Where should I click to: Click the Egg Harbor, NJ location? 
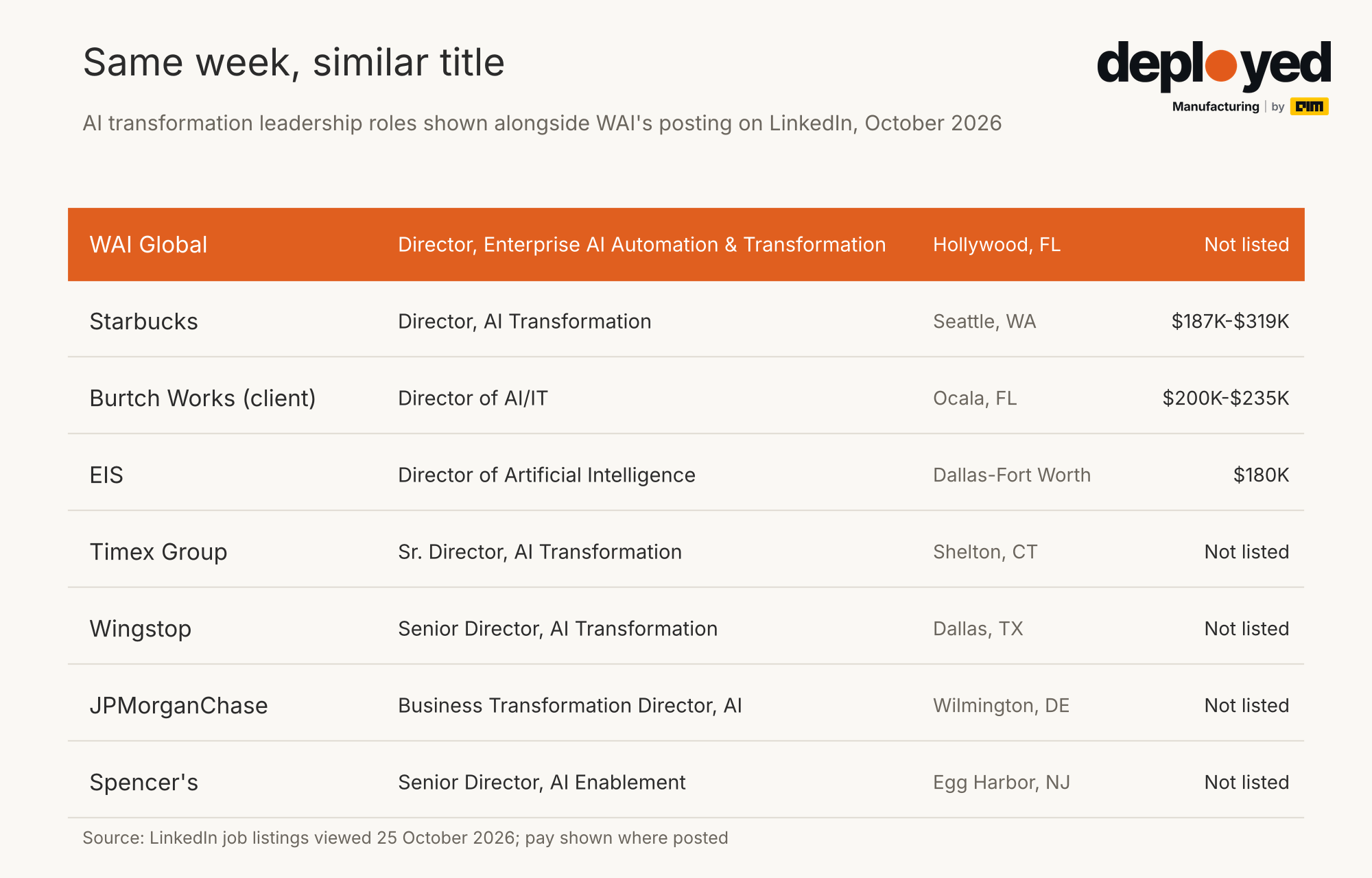click(x=1002, y=783)
